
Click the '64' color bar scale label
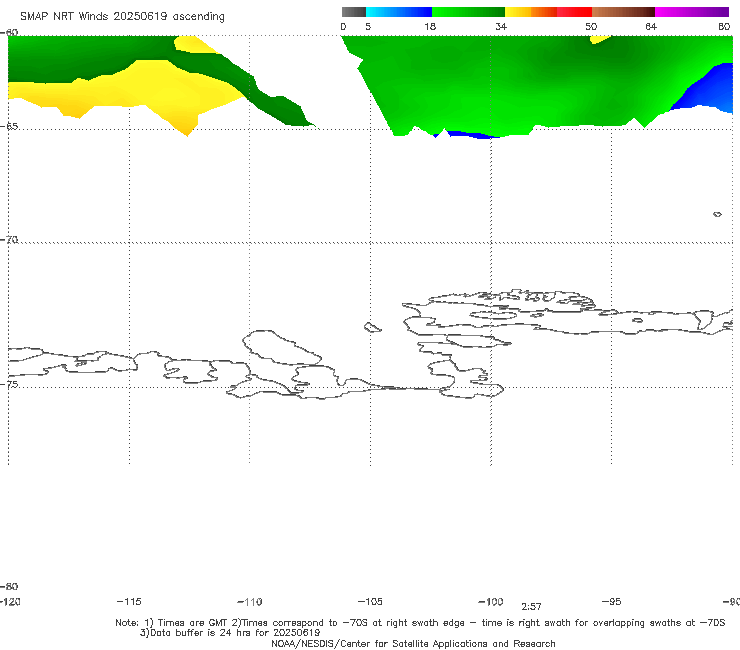pyautogui.click(x=651, y=27)
